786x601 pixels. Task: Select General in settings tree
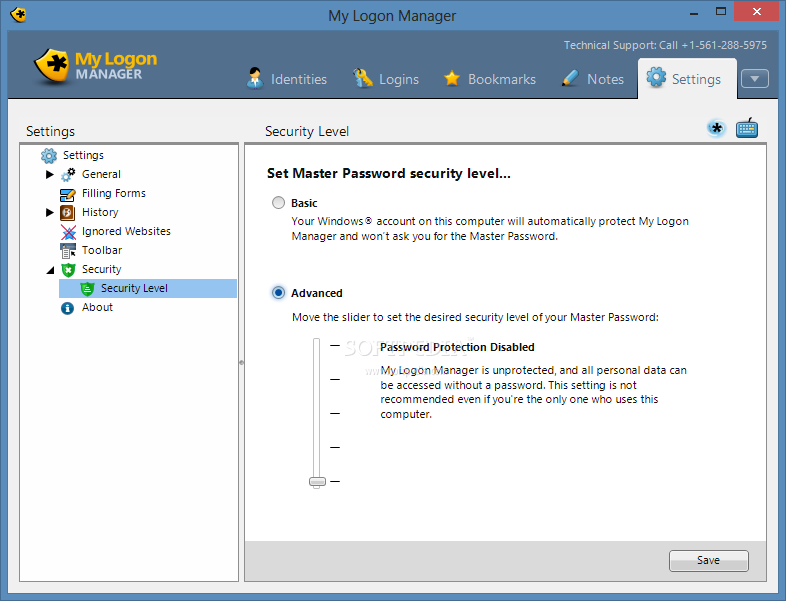click(x=101, y=174)
